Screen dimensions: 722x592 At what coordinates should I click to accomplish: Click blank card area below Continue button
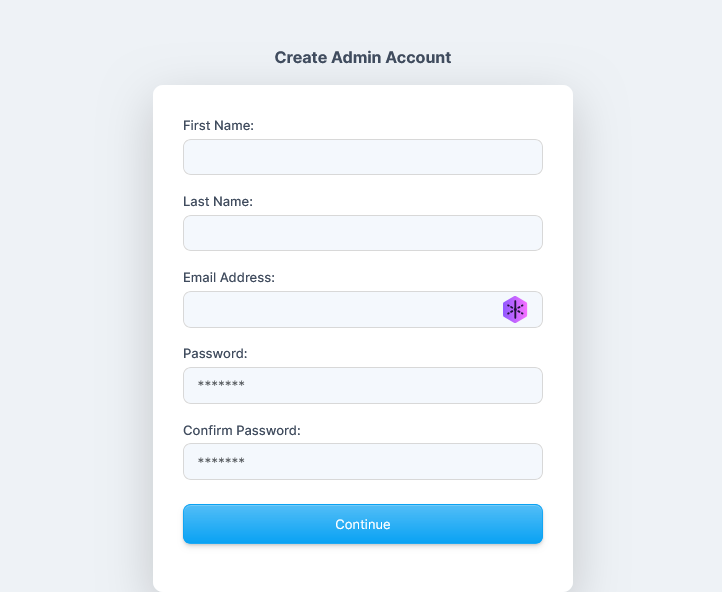click(363, 567)
